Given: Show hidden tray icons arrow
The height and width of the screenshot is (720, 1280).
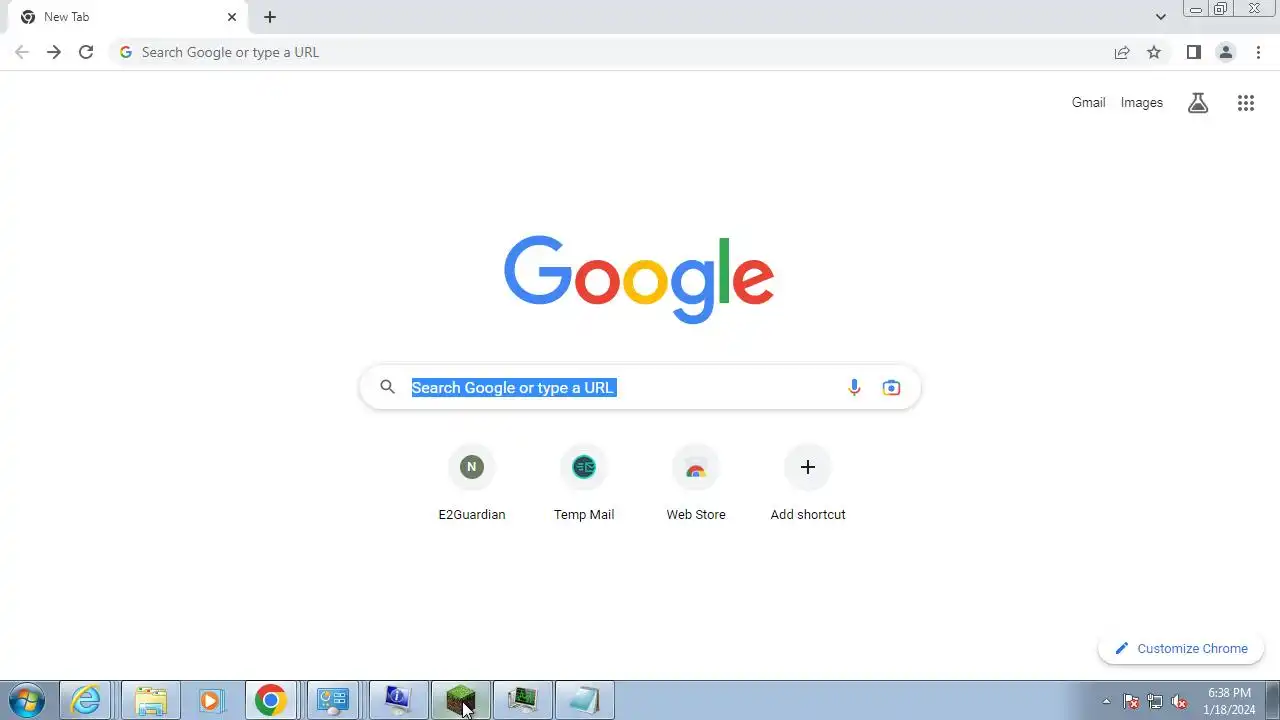Looking at the screenshot, I should point(1106,701).
